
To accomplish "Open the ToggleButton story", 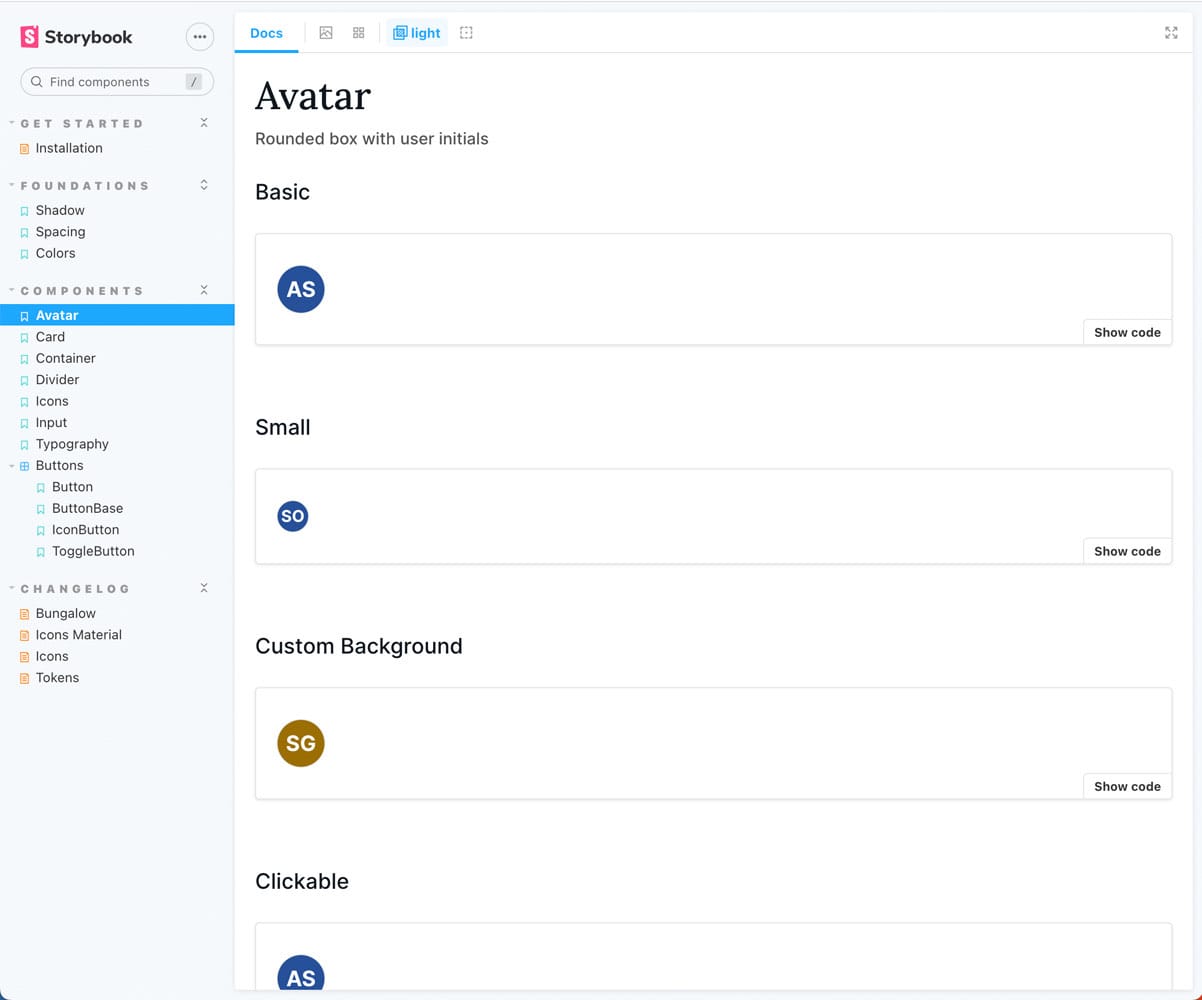I will (x=93, y=551).
